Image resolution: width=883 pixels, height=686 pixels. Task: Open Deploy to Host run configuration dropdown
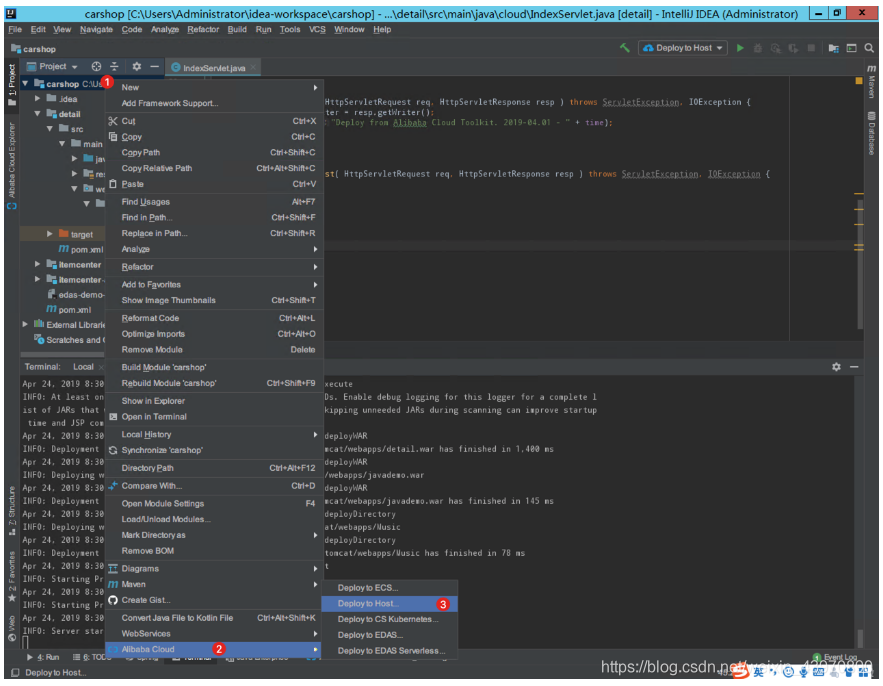click(x=683, y=48)
